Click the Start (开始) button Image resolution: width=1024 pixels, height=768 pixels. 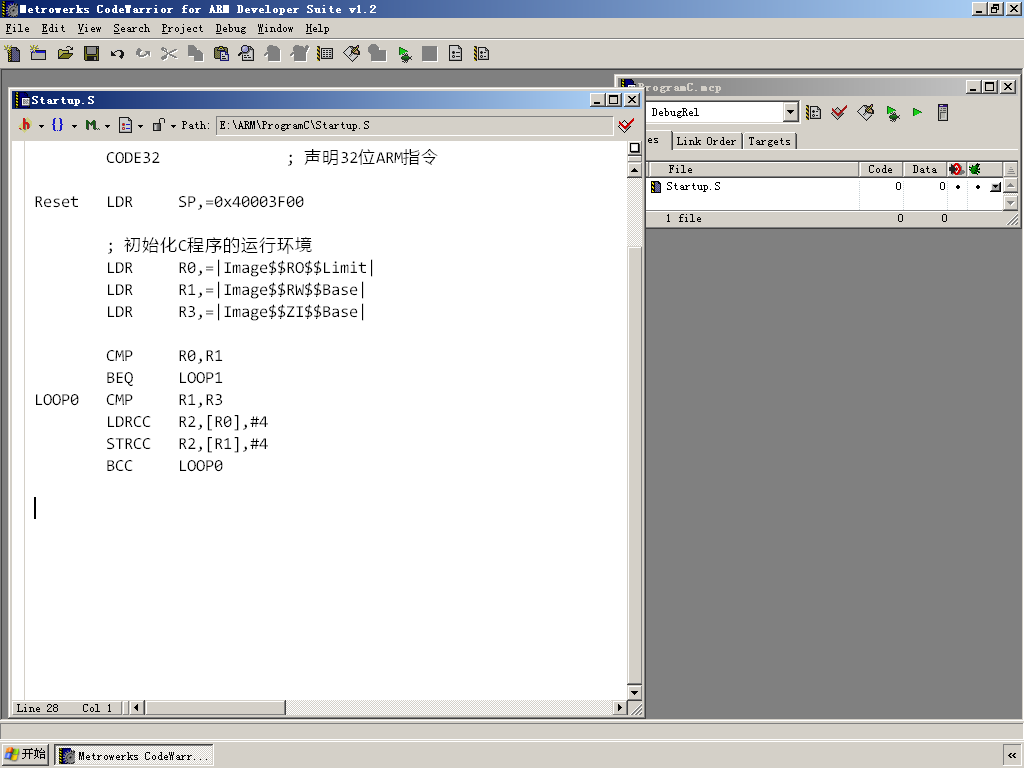[x=25, y=754]
